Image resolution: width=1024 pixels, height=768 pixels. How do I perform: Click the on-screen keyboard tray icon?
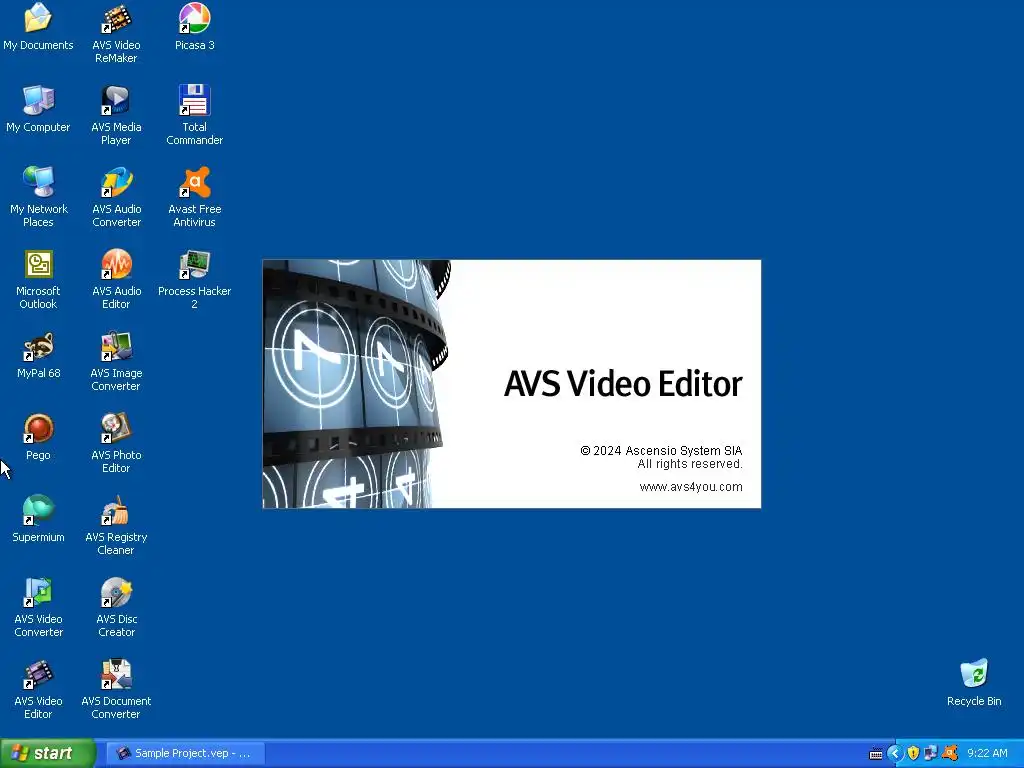[x=876, y=754]
